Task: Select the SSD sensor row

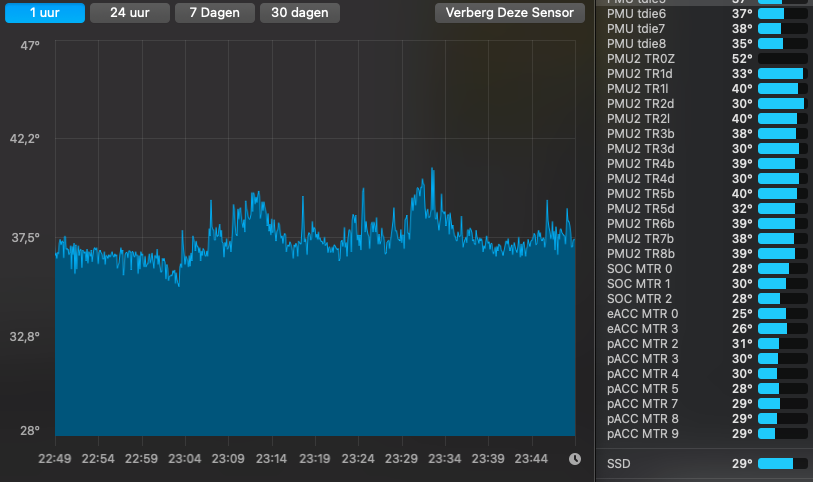Action: point(619,464)
